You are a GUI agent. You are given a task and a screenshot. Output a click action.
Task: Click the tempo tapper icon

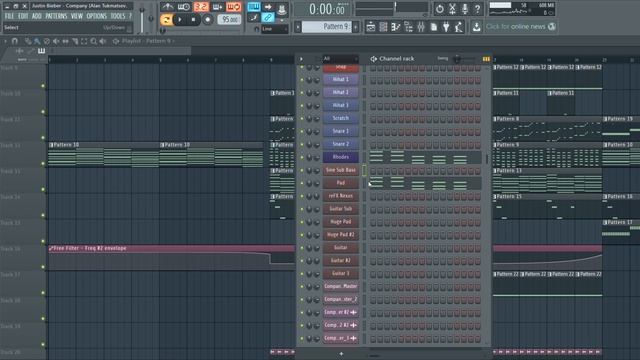click(459, 27)
